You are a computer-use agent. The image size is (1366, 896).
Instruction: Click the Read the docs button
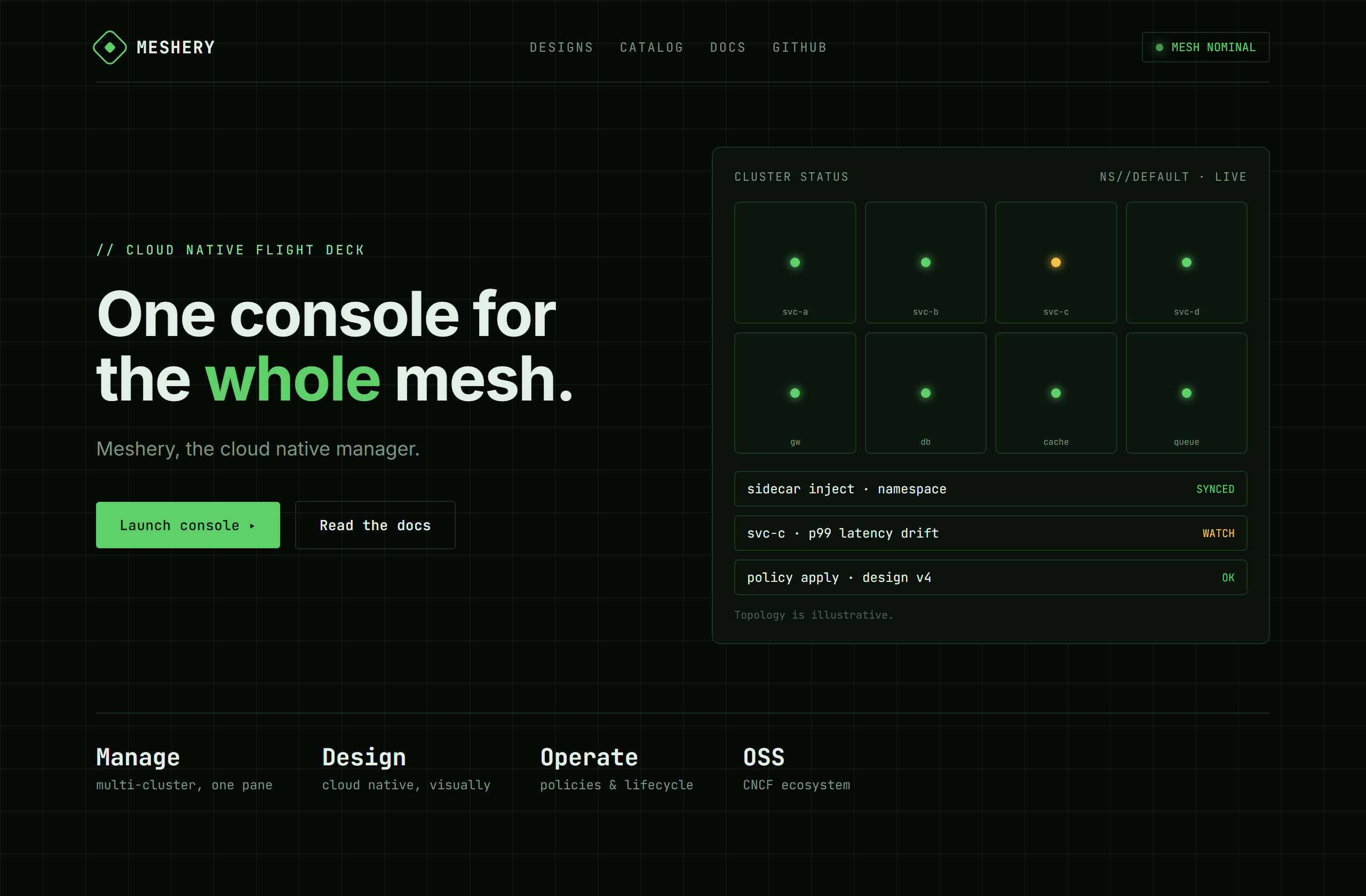tap(375, 525)
